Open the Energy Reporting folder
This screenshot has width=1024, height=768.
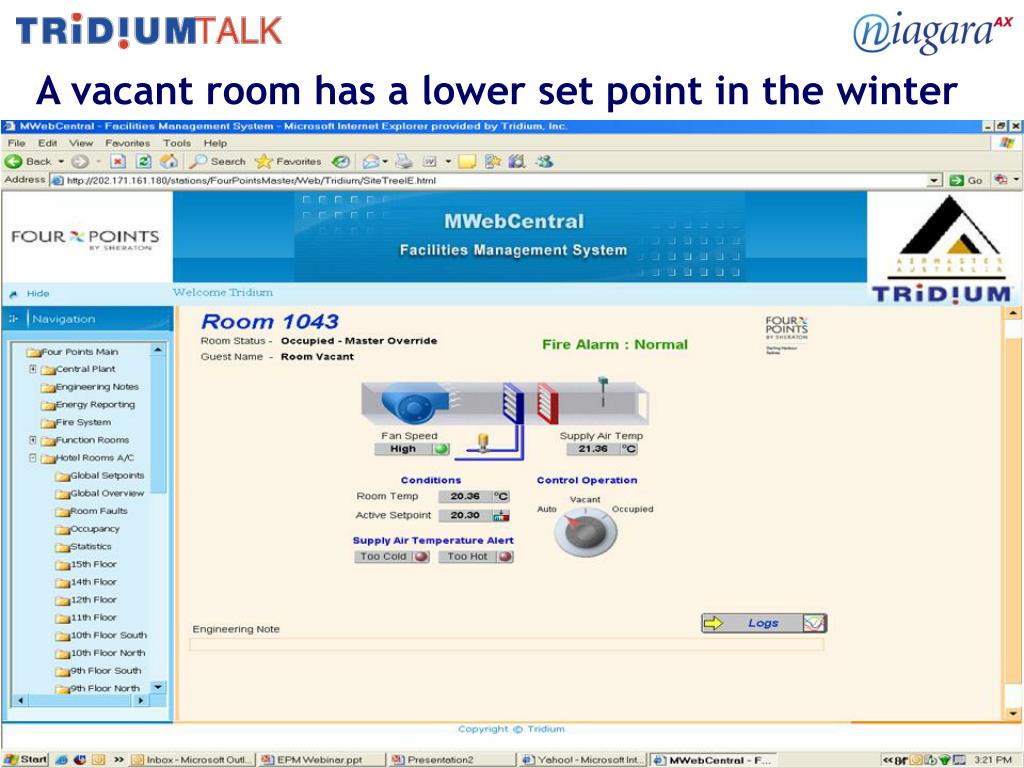pos(88,404)
